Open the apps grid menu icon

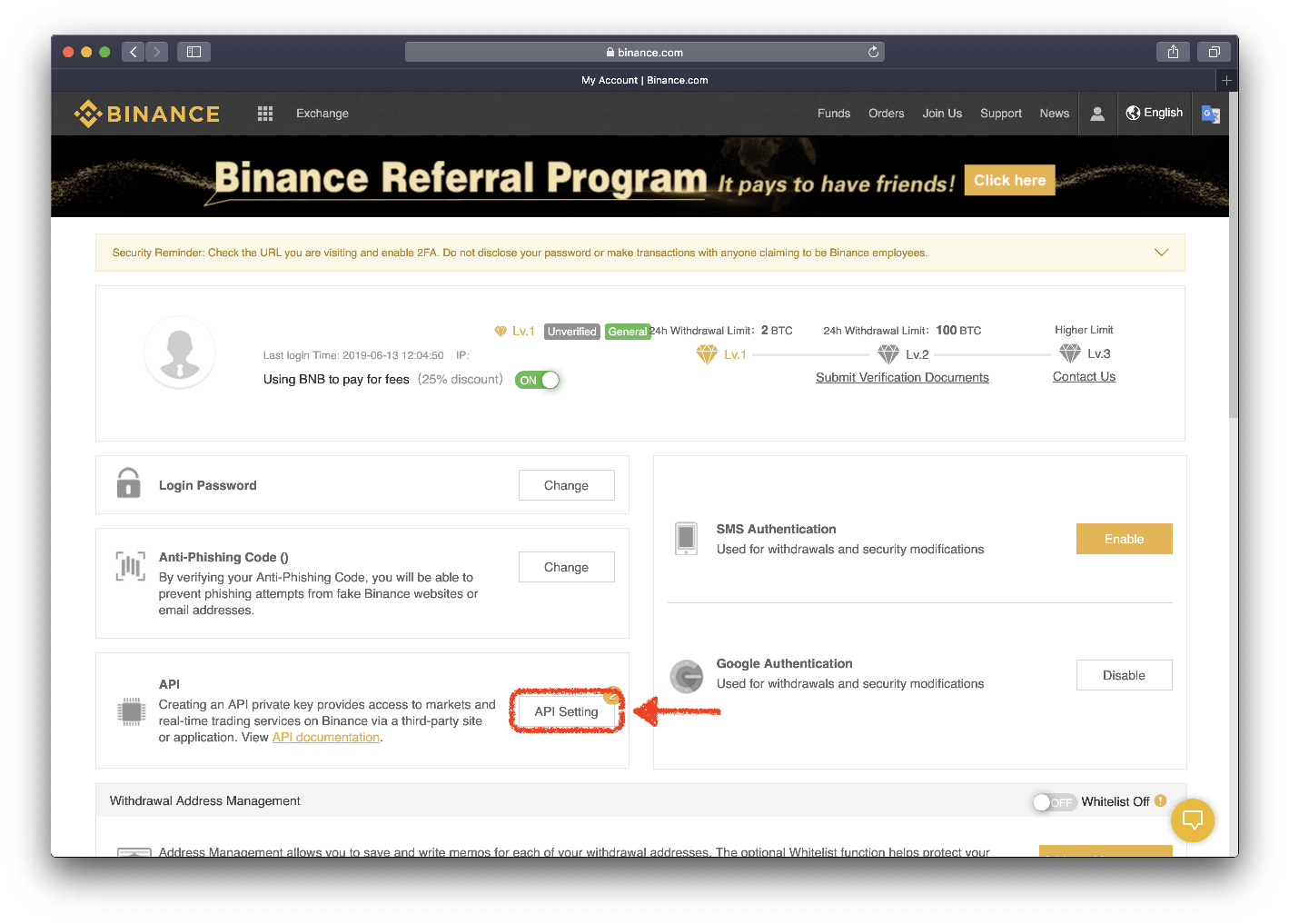coord(265,114)
